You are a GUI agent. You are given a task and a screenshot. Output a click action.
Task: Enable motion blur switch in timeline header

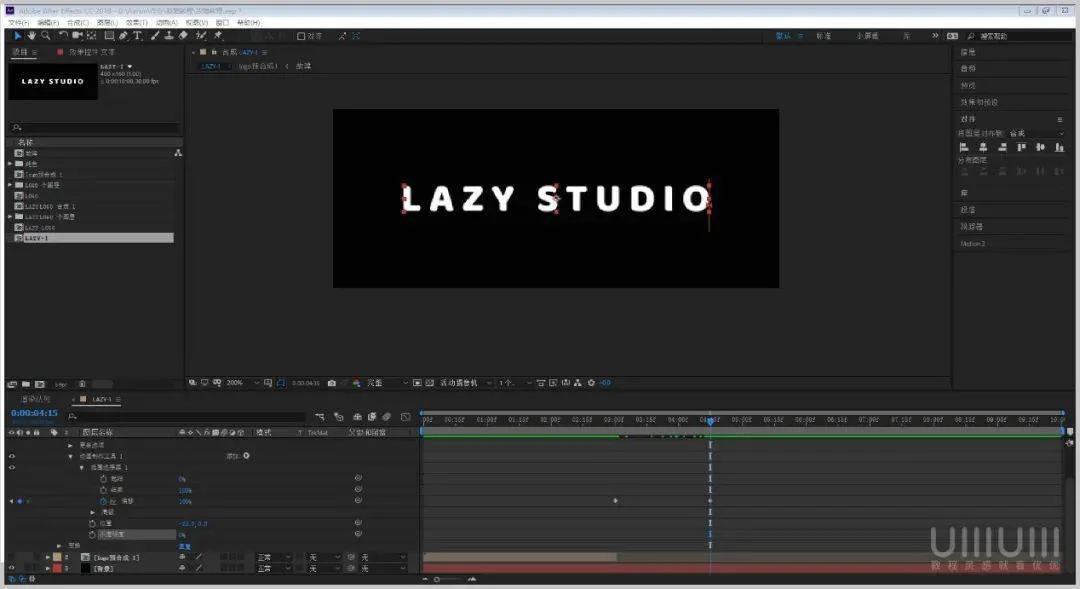click(387, 417)
